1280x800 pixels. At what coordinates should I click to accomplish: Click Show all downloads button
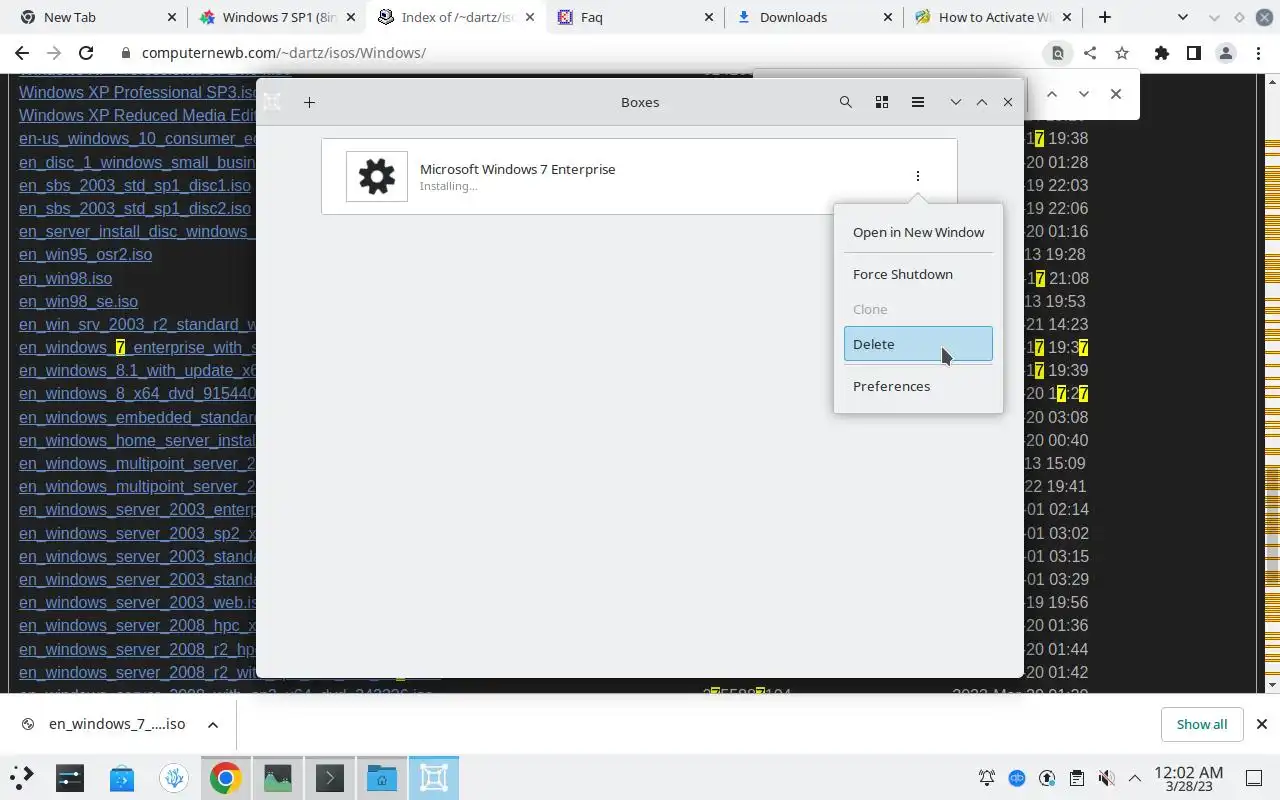(x=1201, y=724)
